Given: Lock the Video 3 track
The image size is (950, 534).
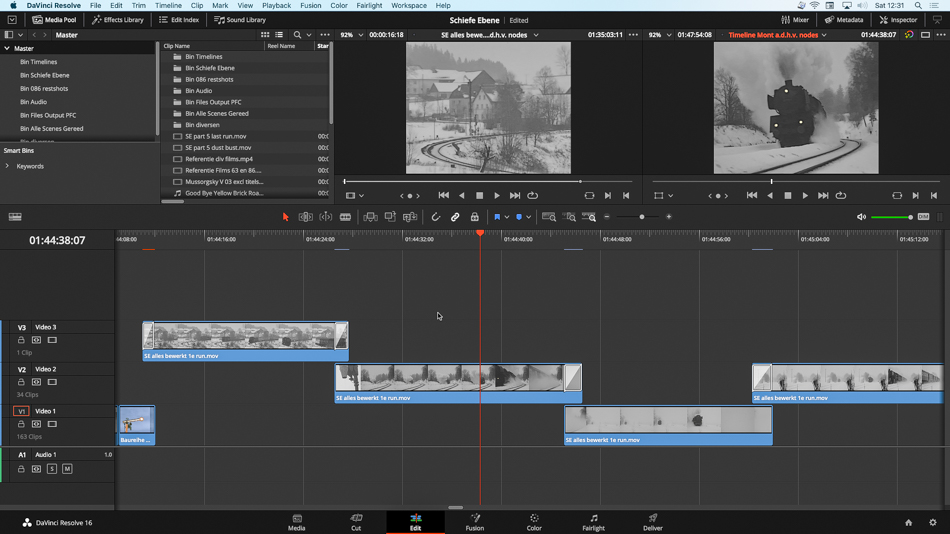Looking at the screenshot, I should point(21,340).
